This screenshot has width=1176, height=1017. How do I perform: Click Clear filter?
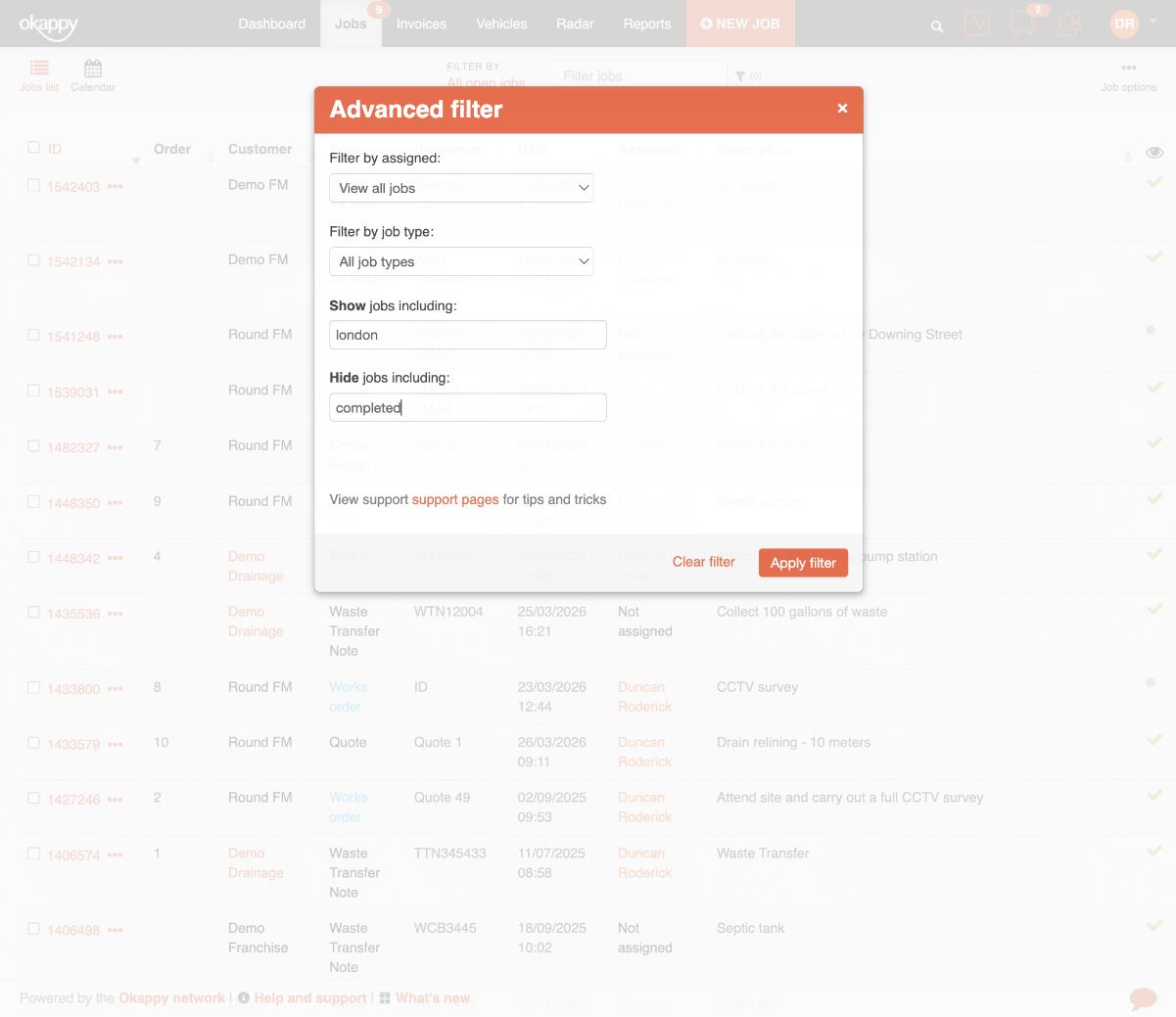click(x=703, y=562)
